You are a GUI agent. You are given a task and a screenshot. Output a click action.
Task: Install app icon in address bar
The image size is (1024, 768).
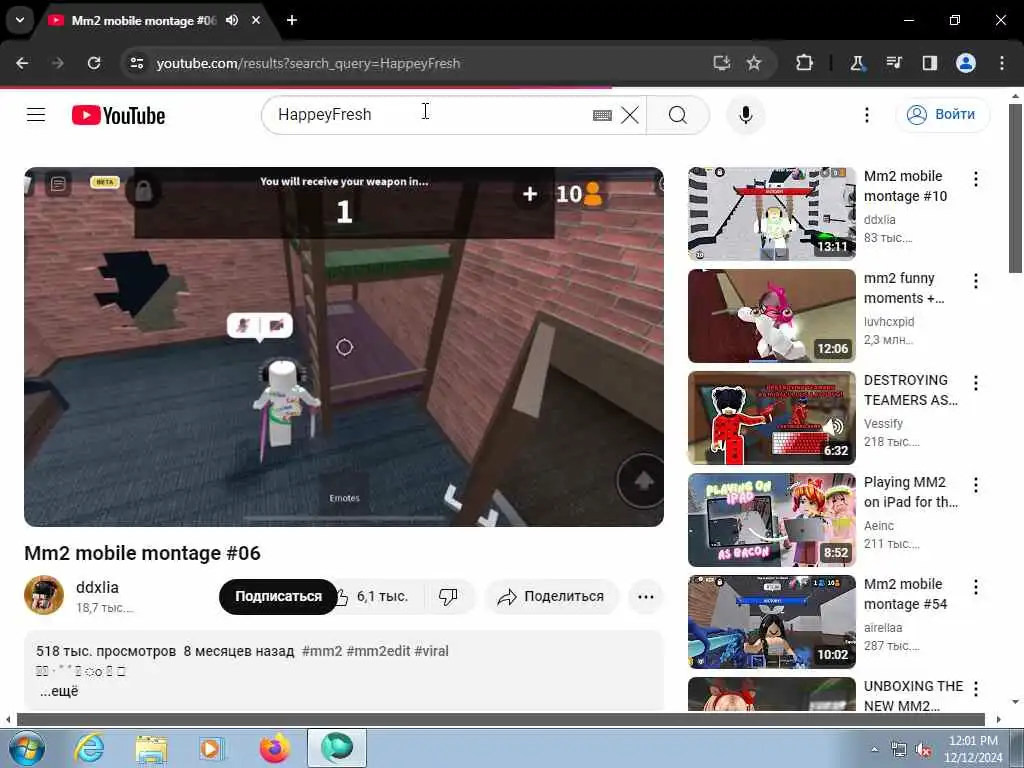pos(721,63)
